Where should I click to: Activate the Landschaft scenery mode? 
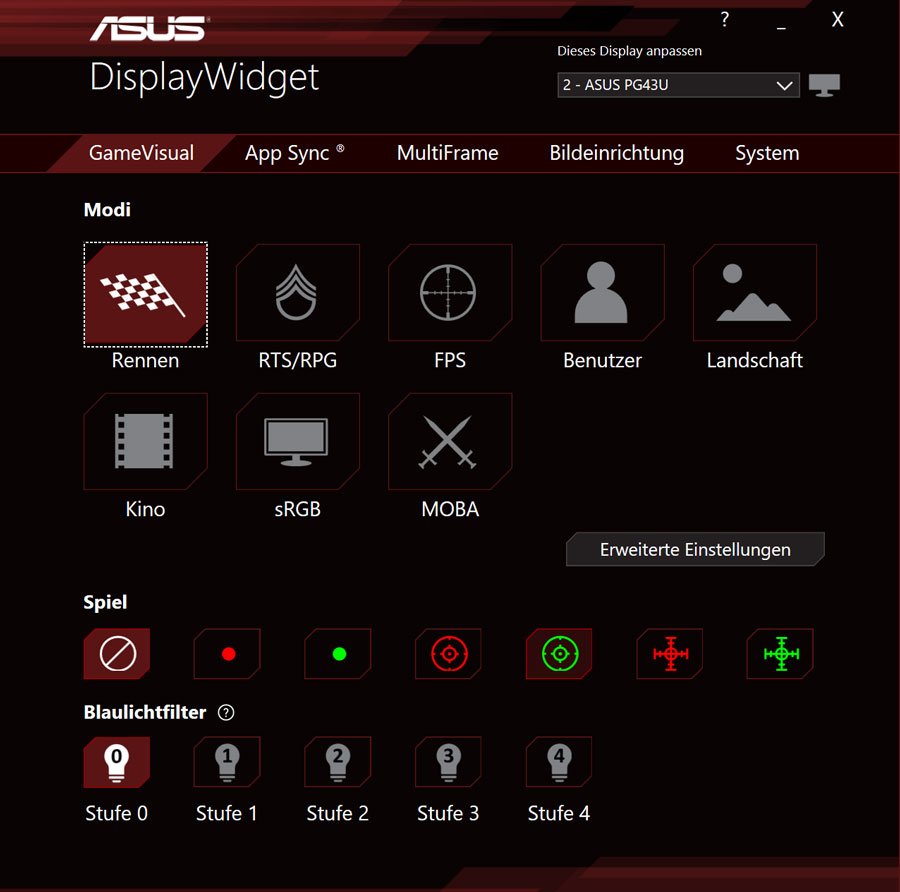[x=754, y=293]
